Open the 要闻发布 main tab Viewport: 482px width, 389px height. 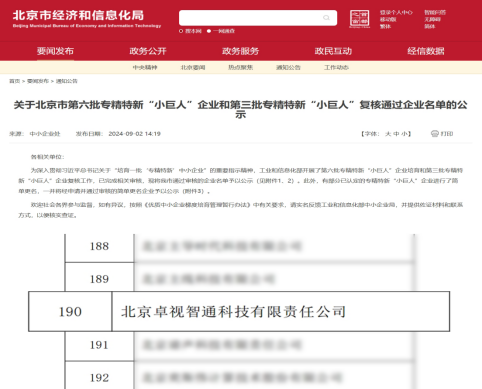pos(55,51)
